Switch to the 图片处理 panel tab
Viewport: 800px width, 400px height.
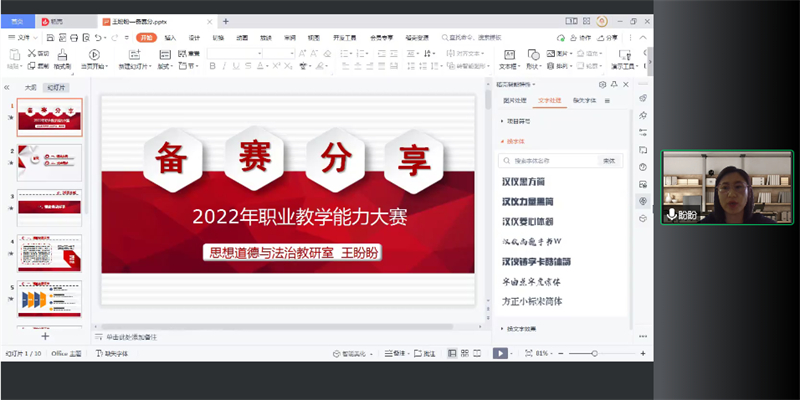(514, 101)
